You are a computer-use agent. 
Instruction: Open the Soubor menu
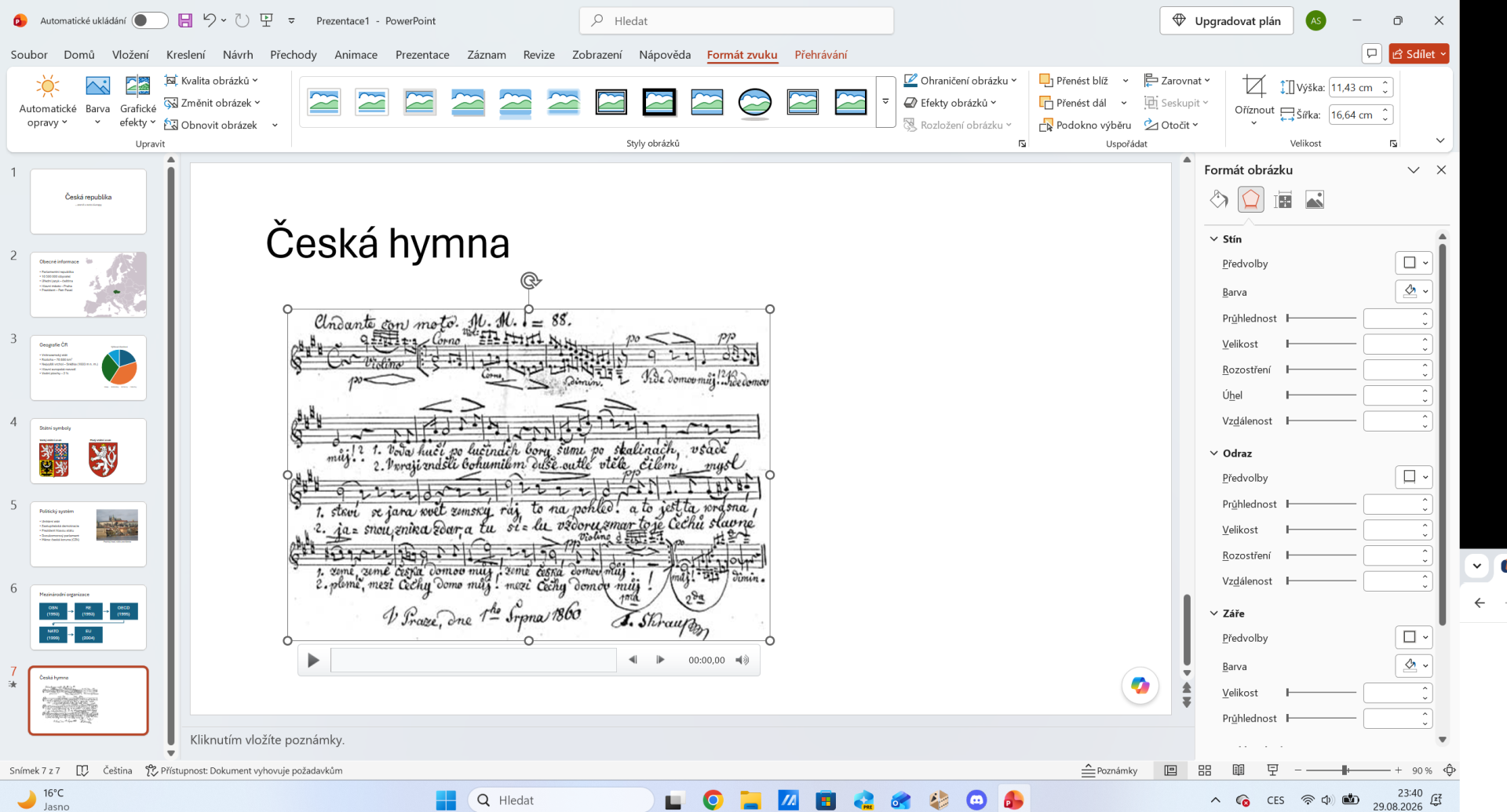(29, 54)
